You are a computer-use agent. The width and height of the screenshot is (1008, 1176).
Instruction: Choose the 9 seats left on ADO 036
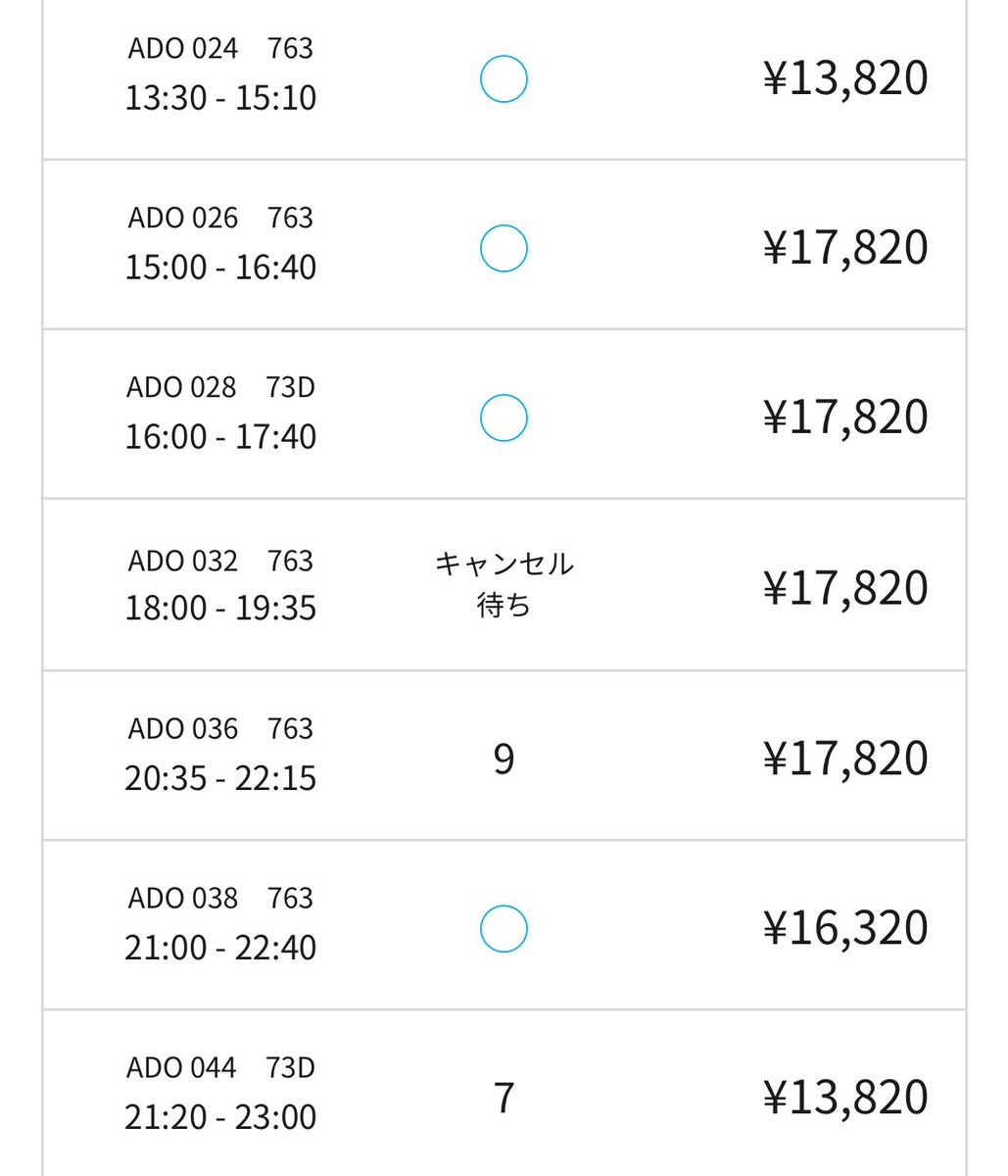[x=504, y=759]
